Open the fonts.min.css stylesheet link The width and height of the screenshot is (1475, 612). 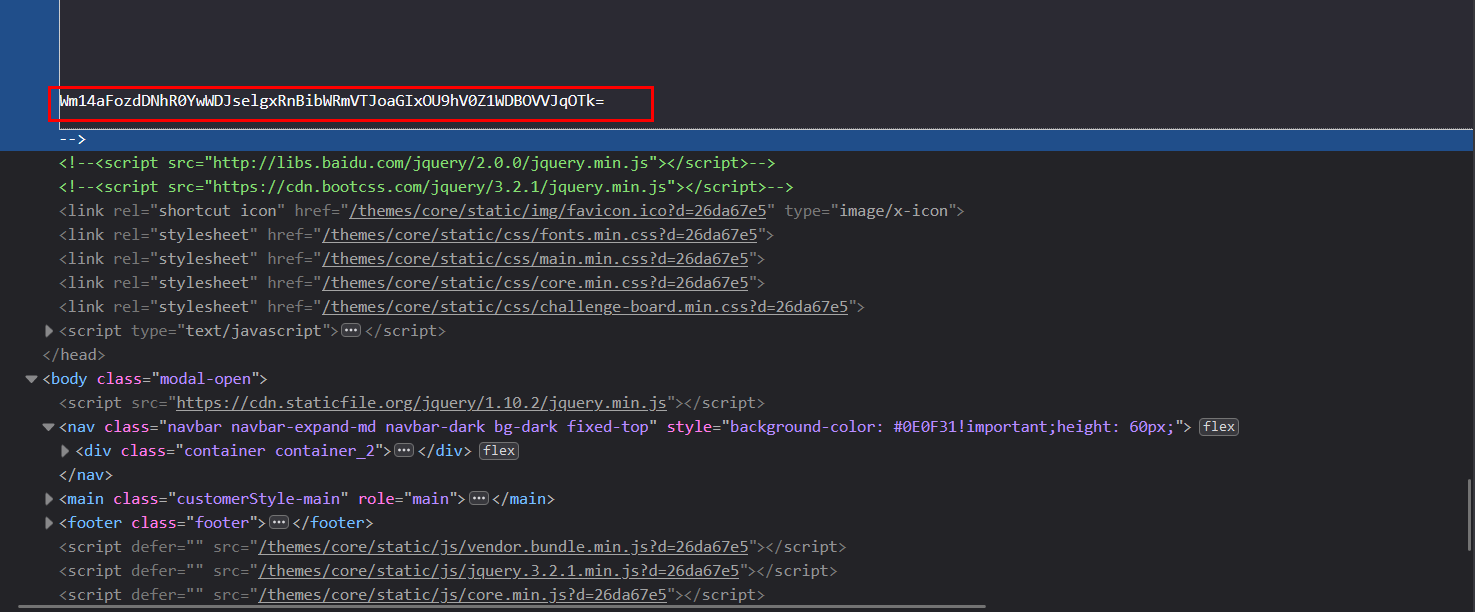point(541,235)
